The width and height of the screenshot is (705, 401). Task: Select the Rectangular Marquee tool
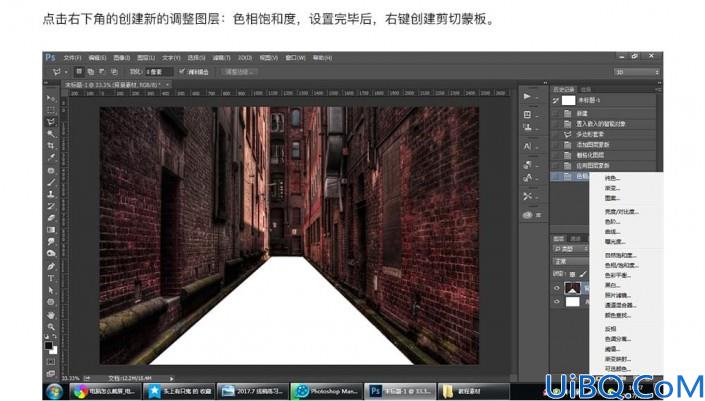(51, 110)
